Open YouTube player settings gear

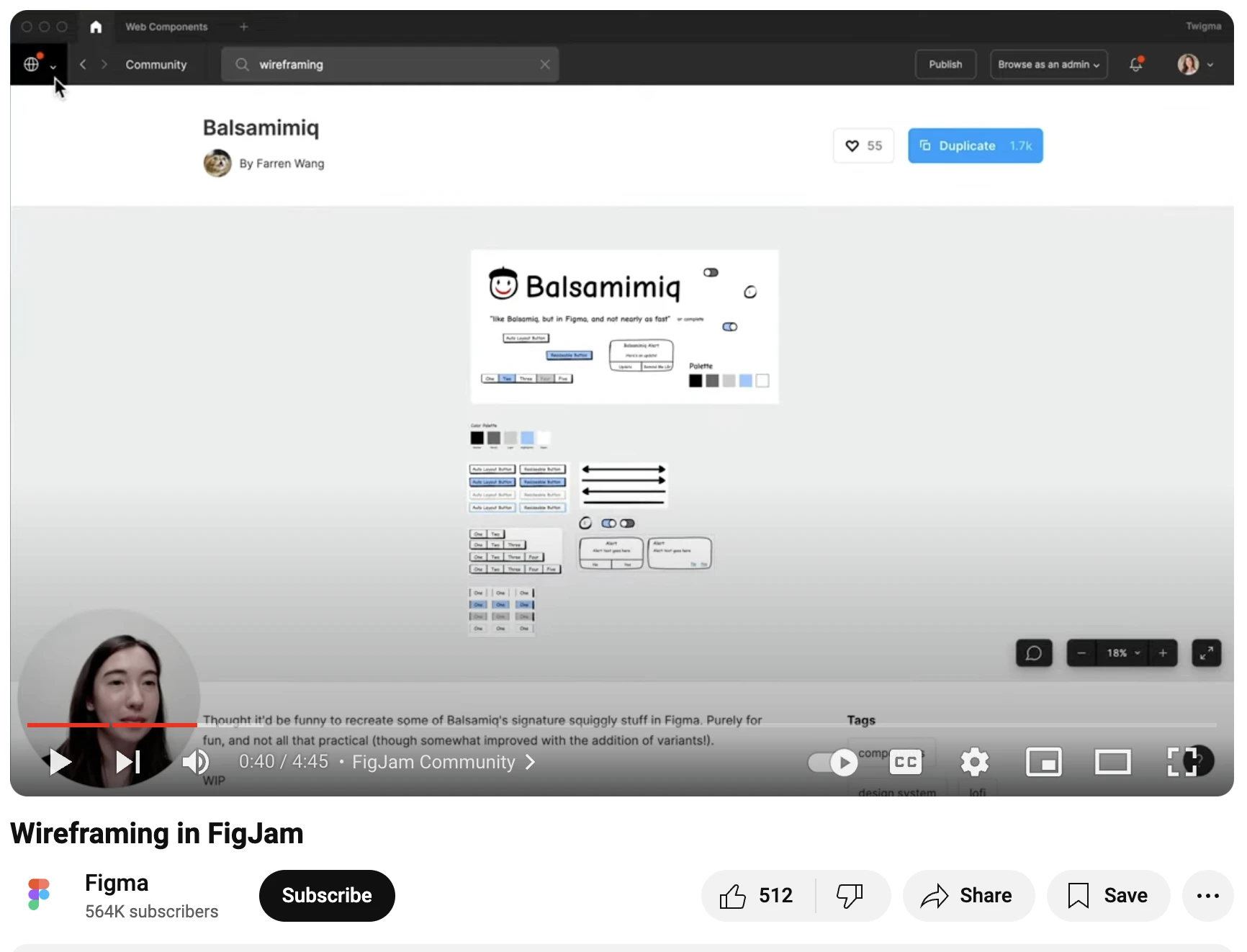click(x=975, y=762)
